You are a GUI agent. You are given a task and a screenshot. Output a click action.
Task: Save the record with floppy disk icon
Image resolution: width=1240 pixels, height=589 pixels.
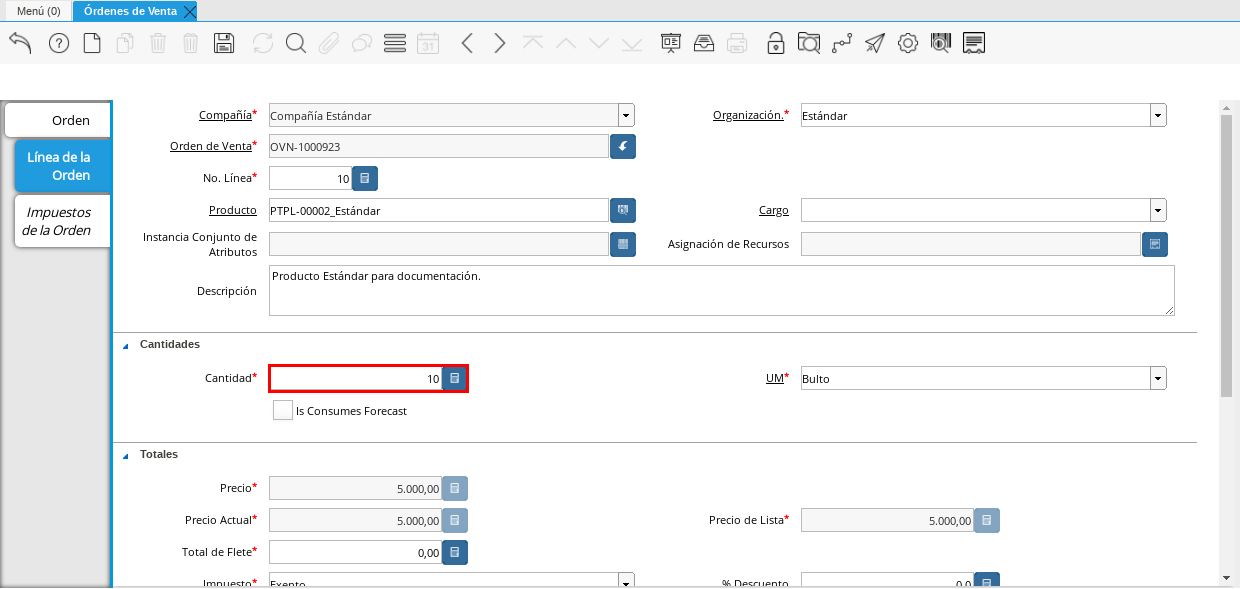224,43
